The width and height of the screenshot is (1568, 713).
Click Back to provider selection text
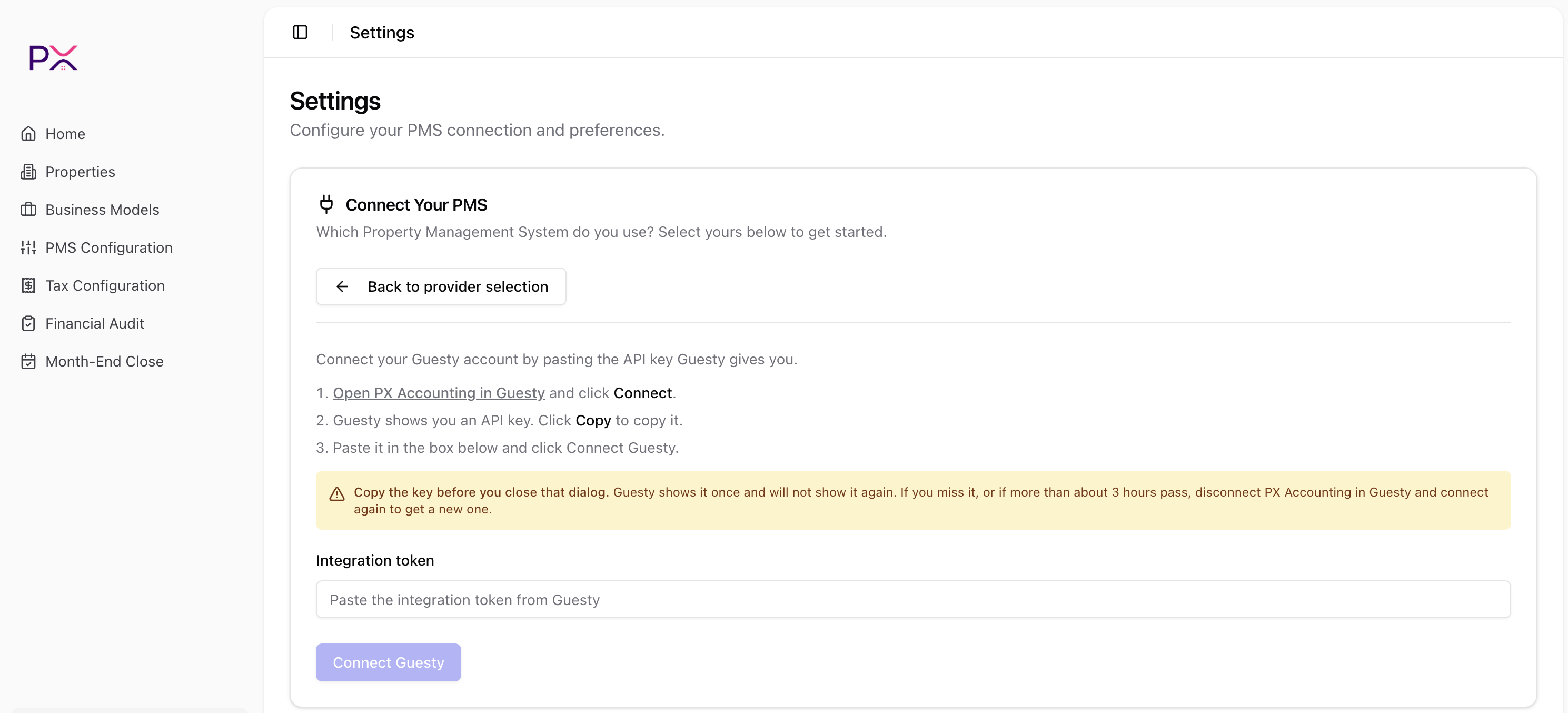pos(458,286)
